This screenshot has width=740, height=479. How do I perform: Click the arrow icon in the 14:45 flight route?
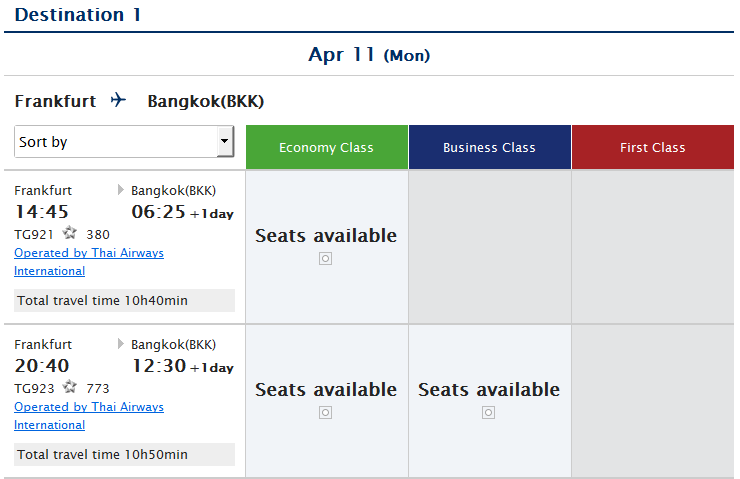click(x=122, y=190)
